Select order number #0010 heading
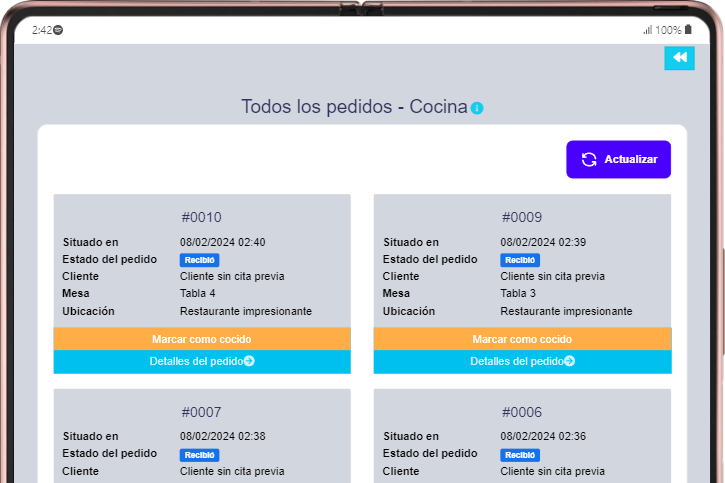 pyautogui.click(x=202, y=217)
